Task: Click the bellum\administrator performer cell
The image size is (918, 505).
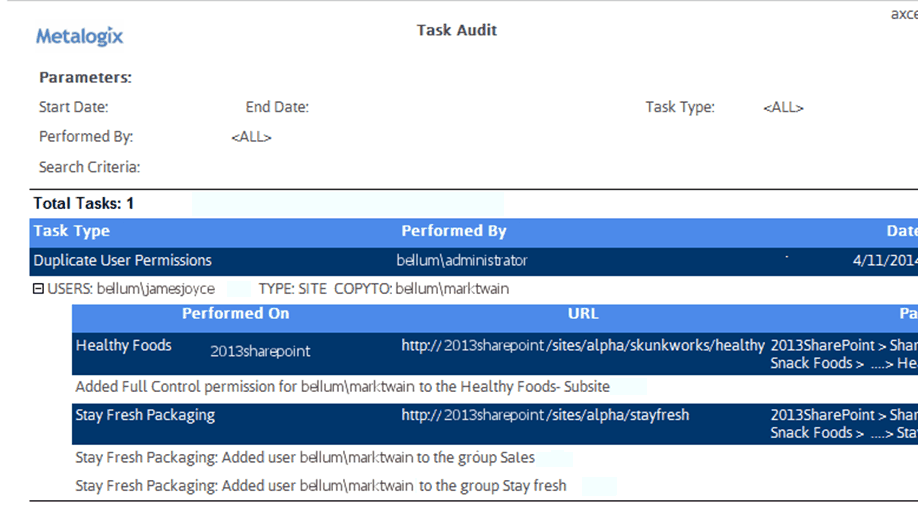Action: (461, 261)
